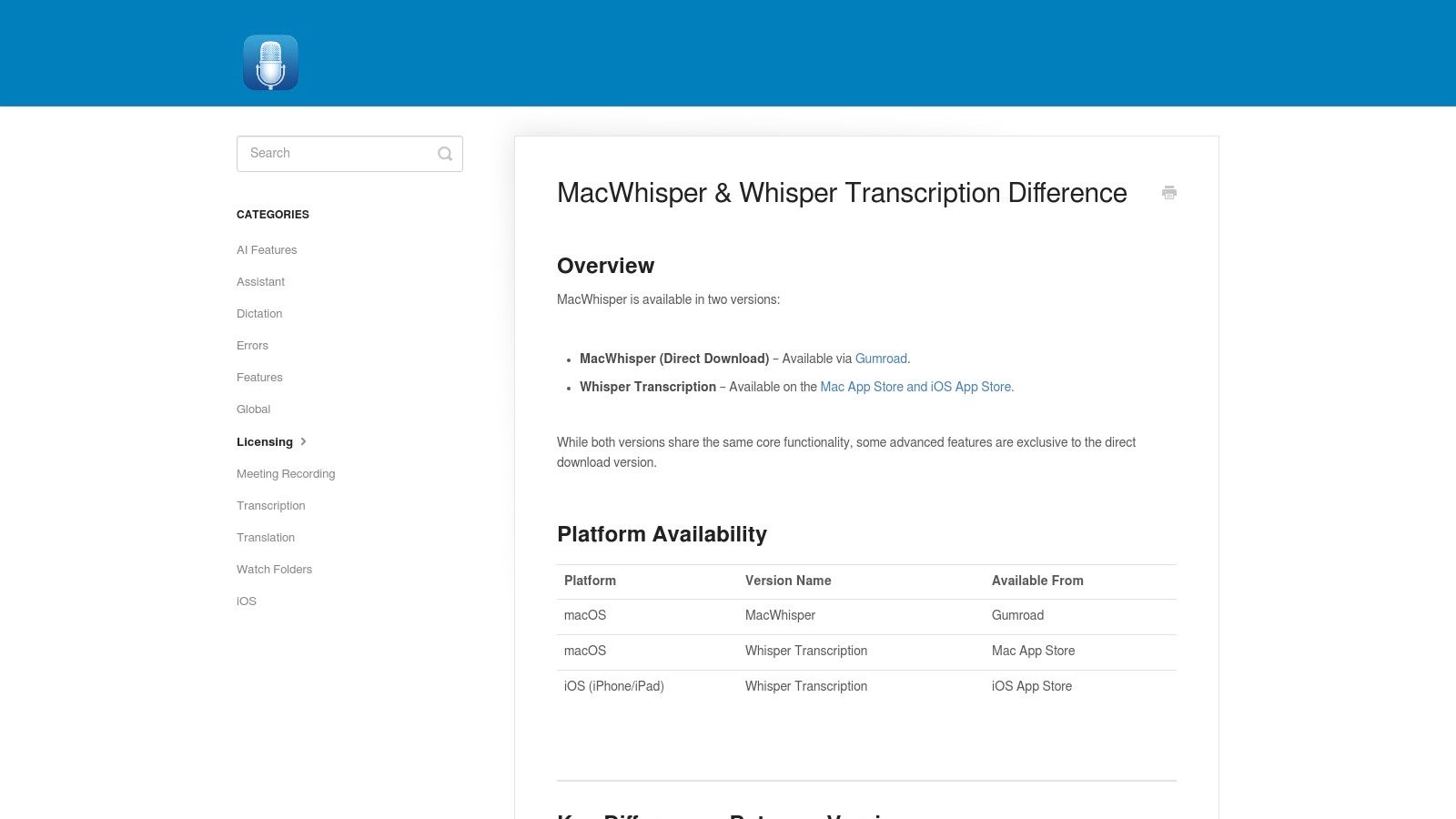This screenshot has height=819, width=1456.
Task: Open the Mac App Store and iOS App Store link
Action: 915,387
